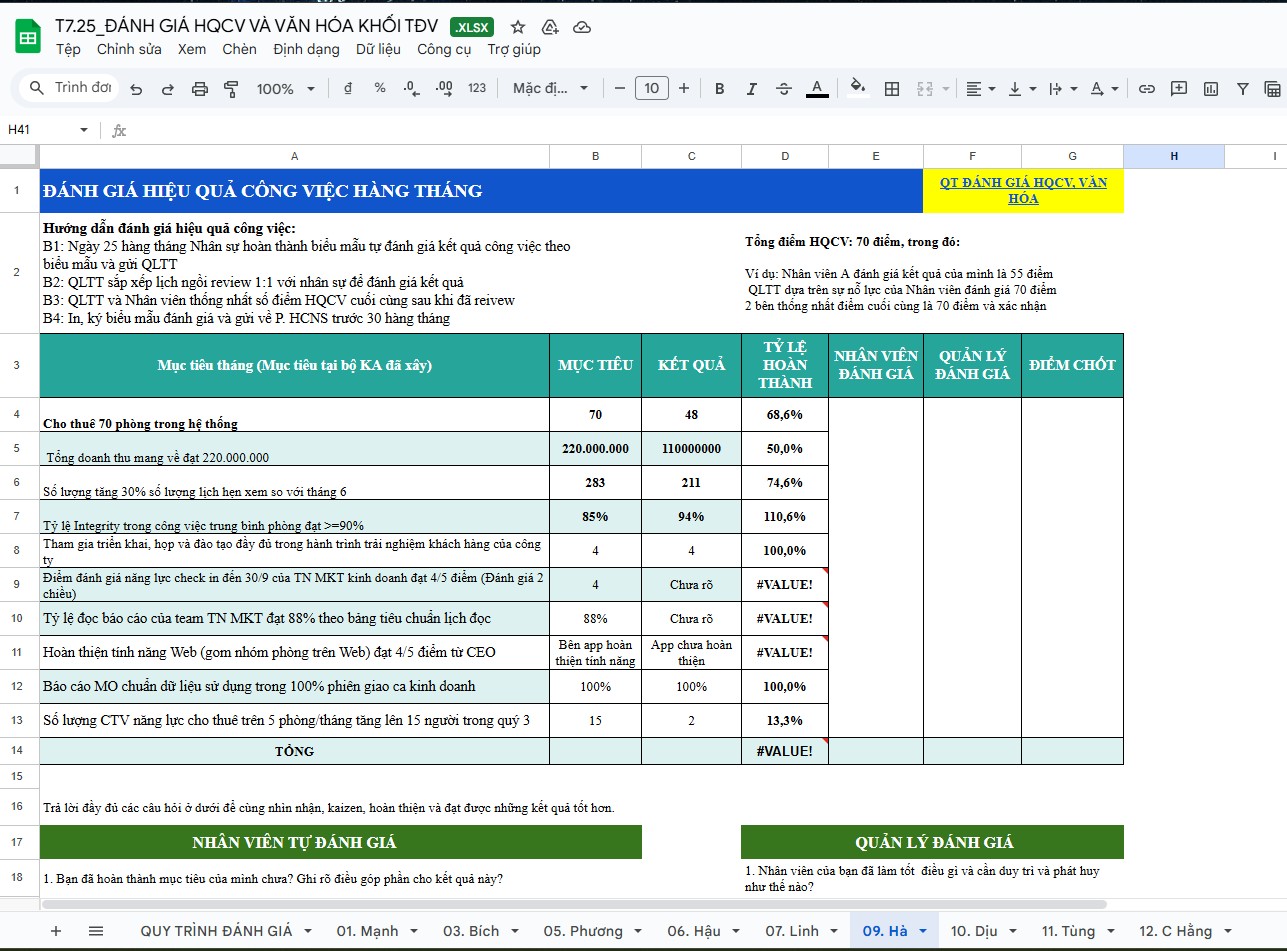Click the undo arrow icon
The width and height of the screenshot is (1287, 951).
point(136,89)
